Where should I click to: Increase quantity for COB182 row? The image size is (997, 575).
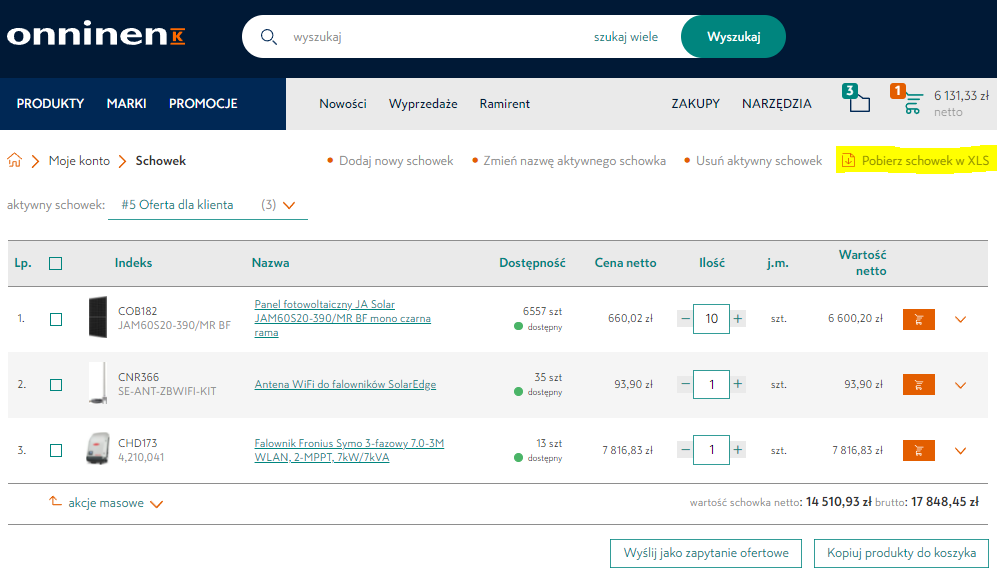coord(738,318)
